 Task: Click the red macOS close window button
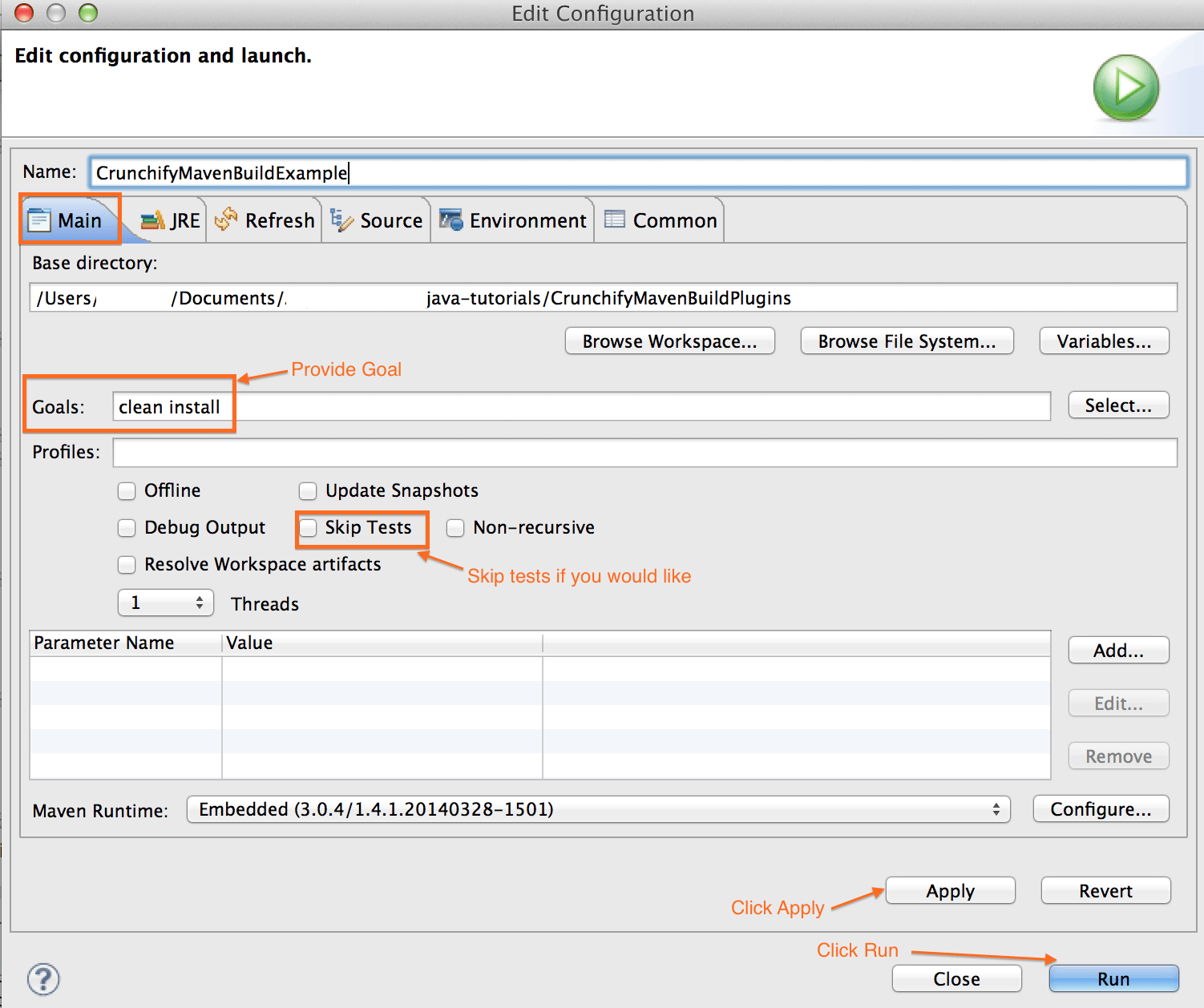tap(24, 13)
